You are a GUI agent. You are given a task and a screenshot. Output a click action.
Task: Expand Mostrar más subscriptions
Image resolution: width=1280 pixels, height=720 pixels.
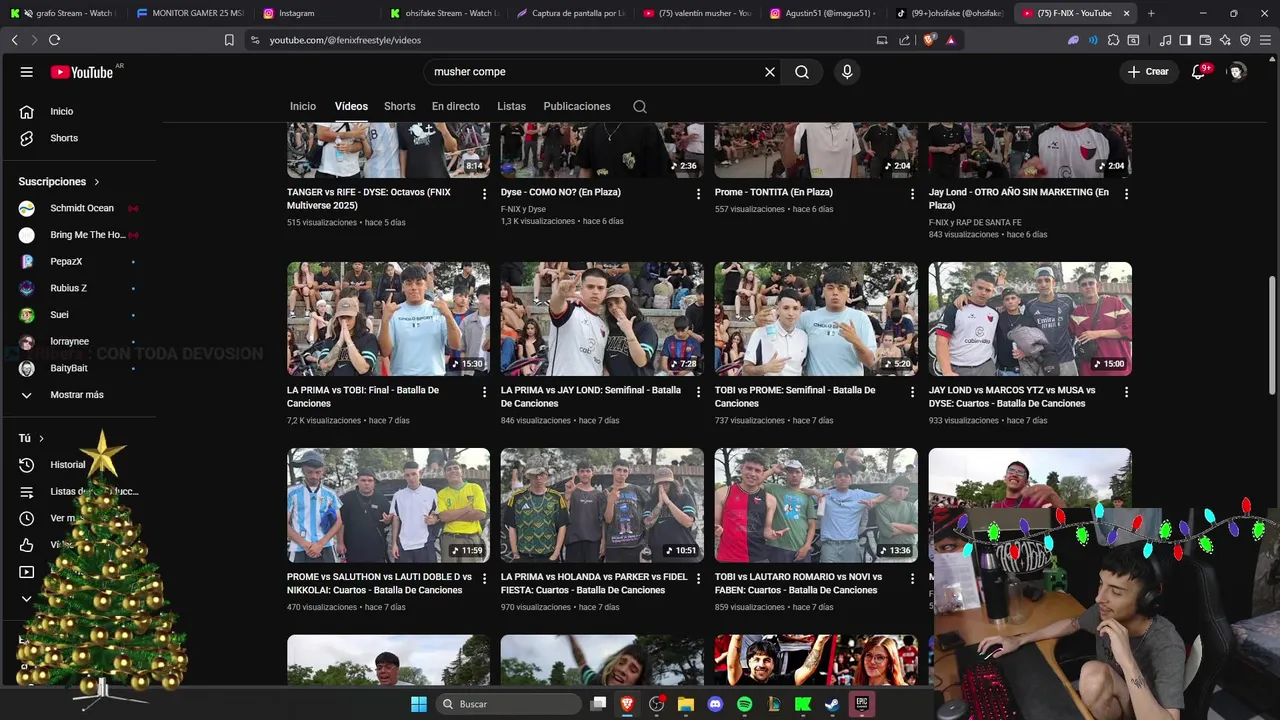[x=77, y=395]
